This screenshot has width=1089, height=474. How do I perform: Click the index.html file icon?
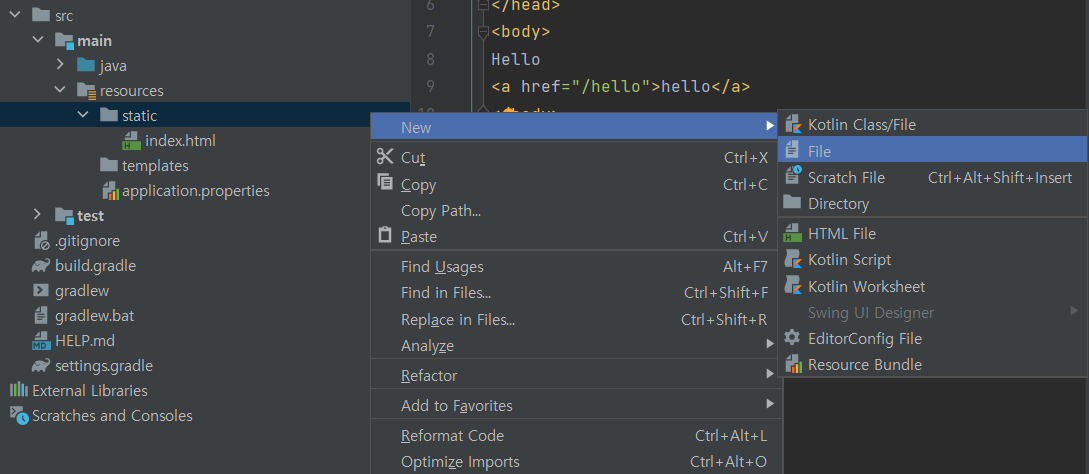[131, 140]
